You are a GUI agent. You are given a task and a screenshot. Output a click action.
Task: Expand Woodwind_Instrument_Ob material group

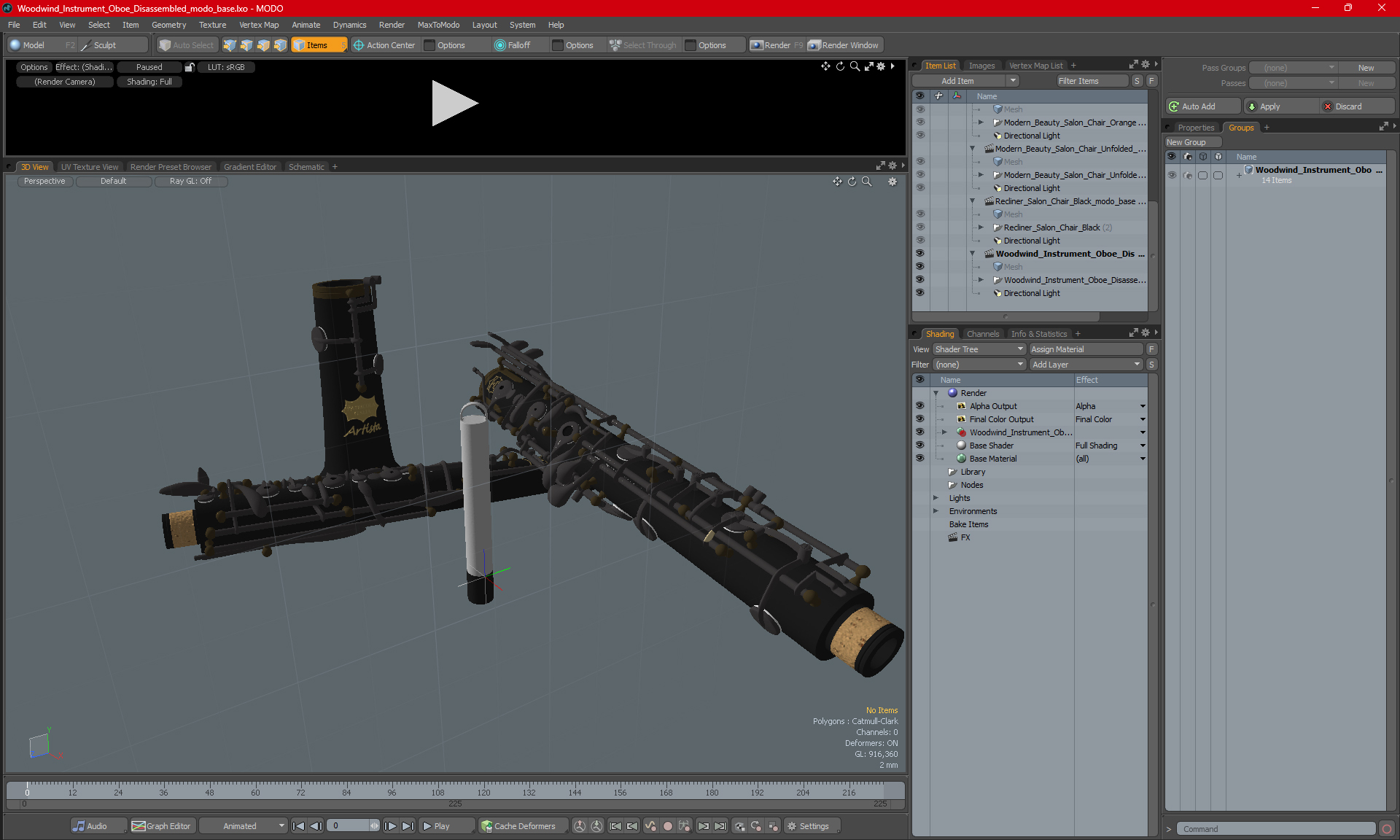tap(944, 432)
